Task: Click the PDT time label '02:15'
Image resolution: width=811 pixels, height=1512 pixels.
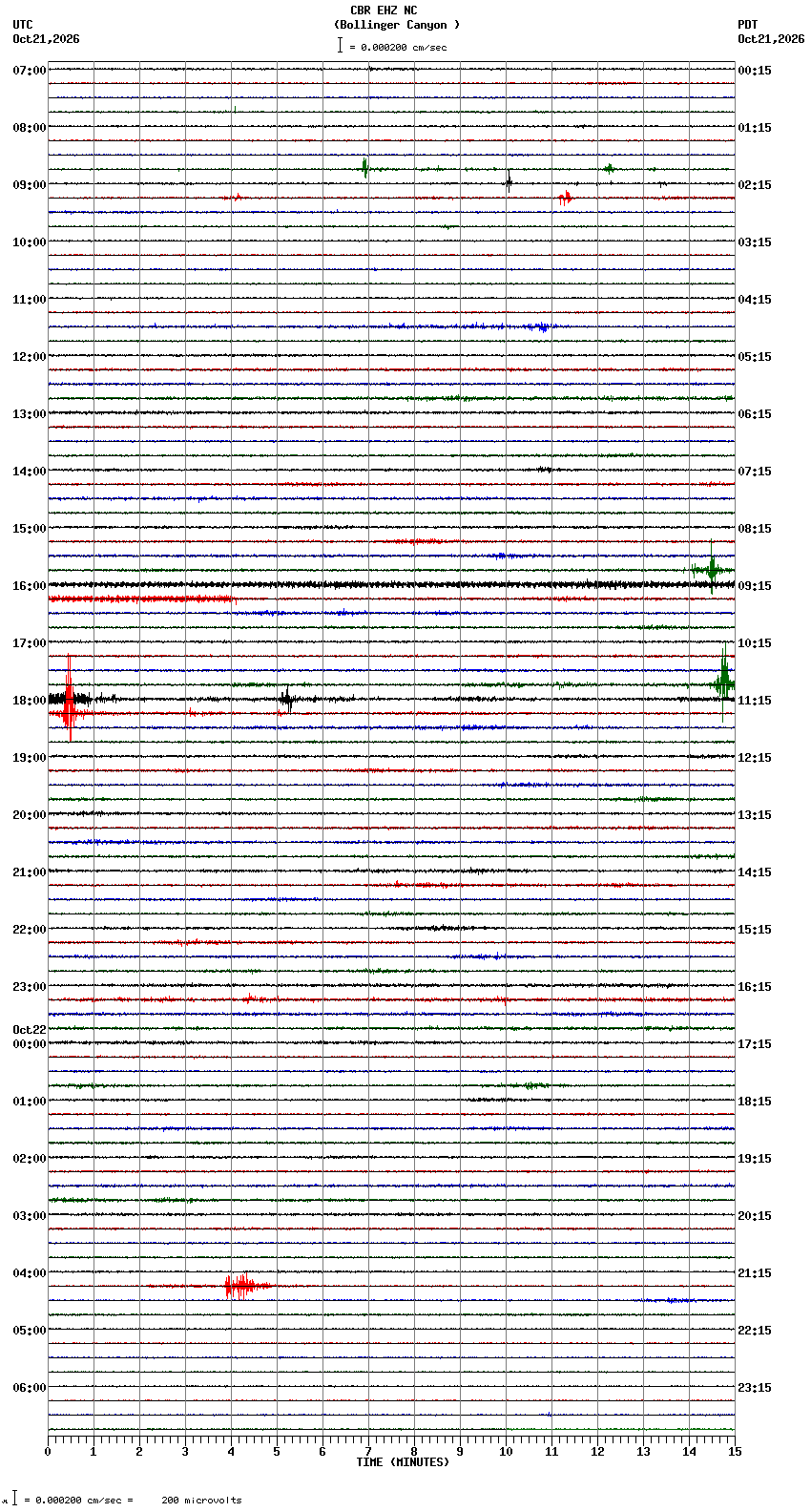Action: (x=755, y=185)
